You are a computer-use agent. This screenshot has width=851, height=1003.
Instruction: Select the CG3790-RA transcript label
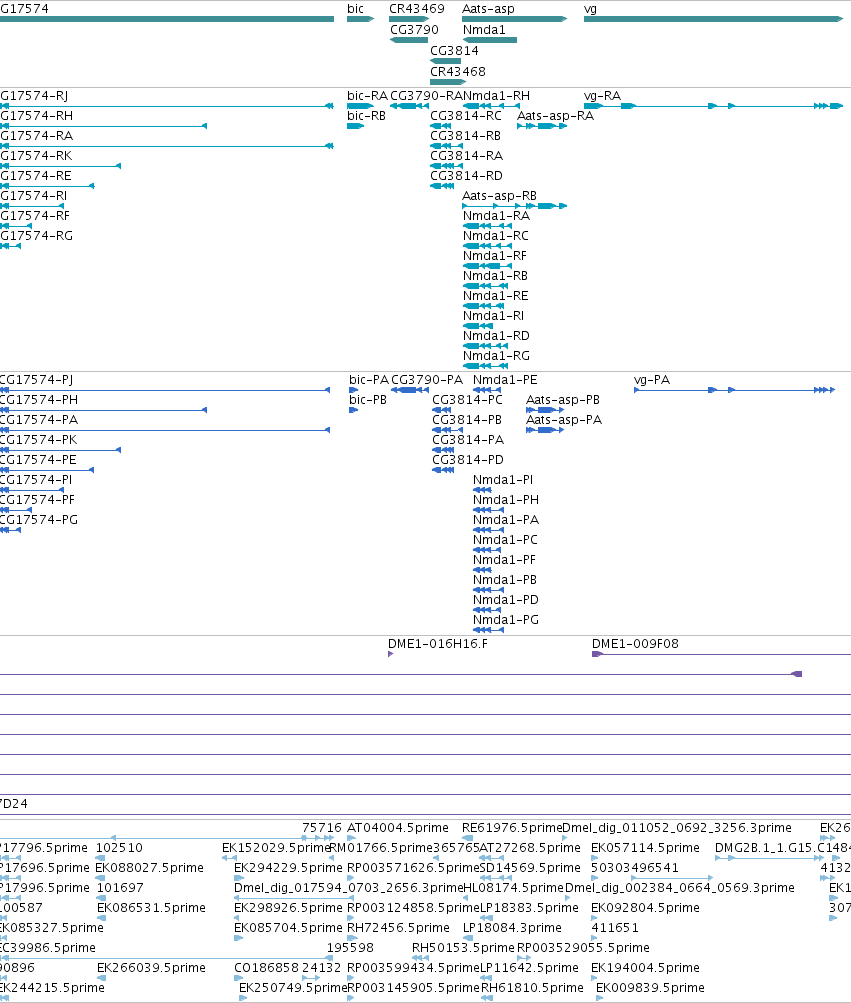tap(426, 96)
